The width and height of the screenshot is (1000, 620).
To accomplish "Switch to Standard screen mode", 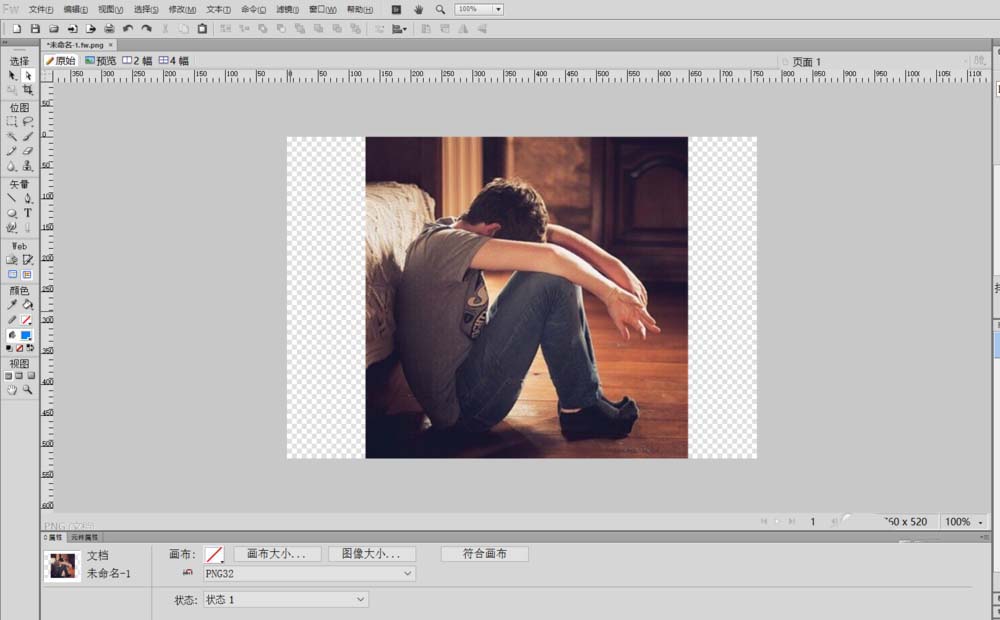I will pos(8,376).
